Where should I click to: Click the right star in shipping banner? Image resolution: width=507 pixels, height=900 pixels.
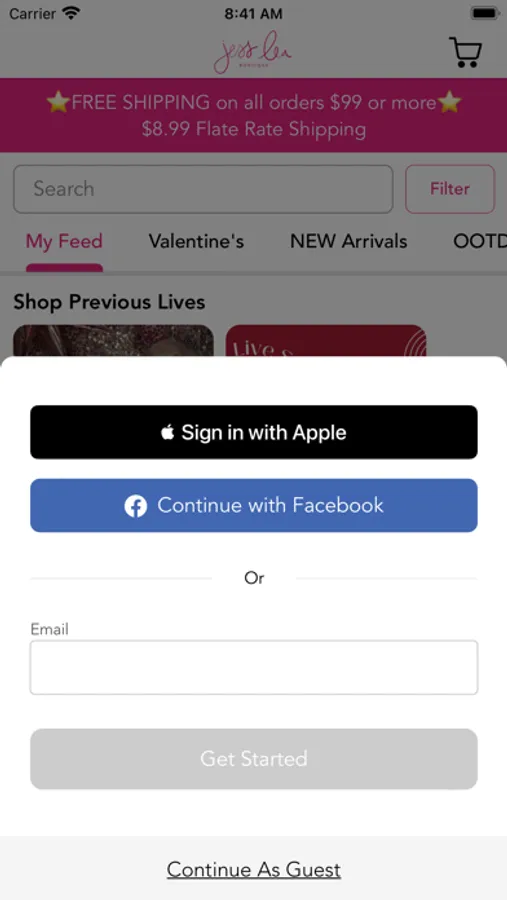(x=450, y=103)
